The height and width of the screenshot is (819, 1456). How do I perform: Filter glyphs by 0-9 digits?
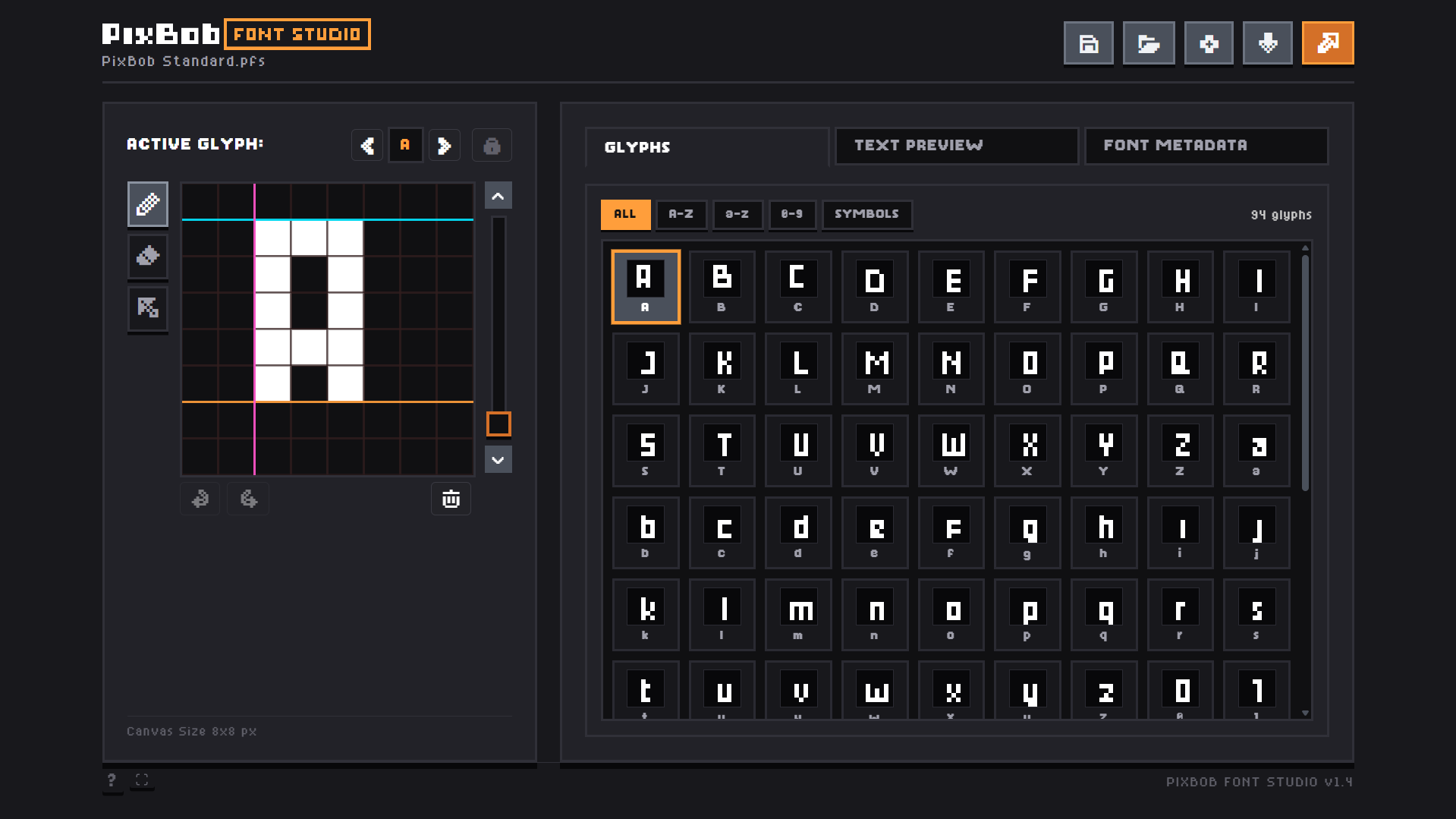click(x=792, y=215)
